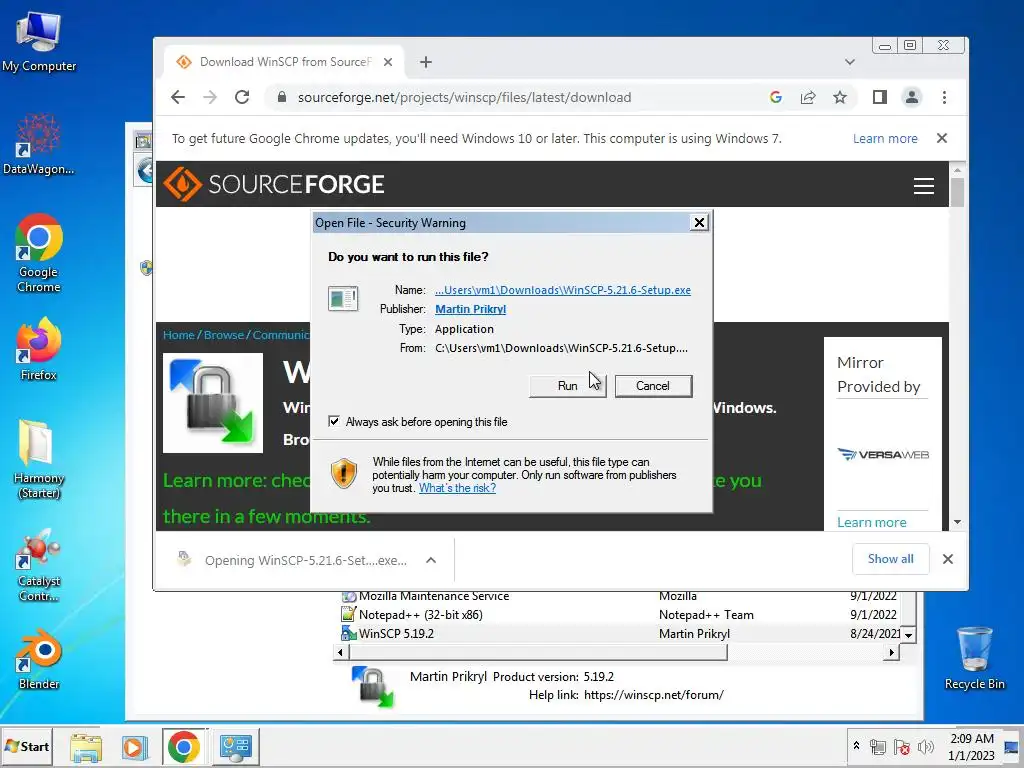Open a new Chrome tab
This screenshot has width=1024, height=768.
pyautogui.click(x=426, y=62)
